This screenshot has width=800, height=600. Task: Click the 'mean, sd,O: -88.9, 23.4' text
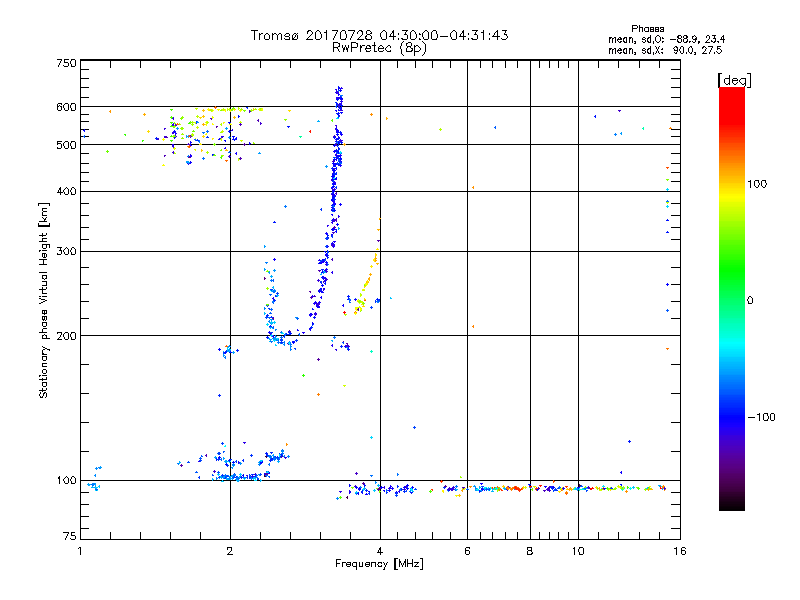tap(666, 39)
